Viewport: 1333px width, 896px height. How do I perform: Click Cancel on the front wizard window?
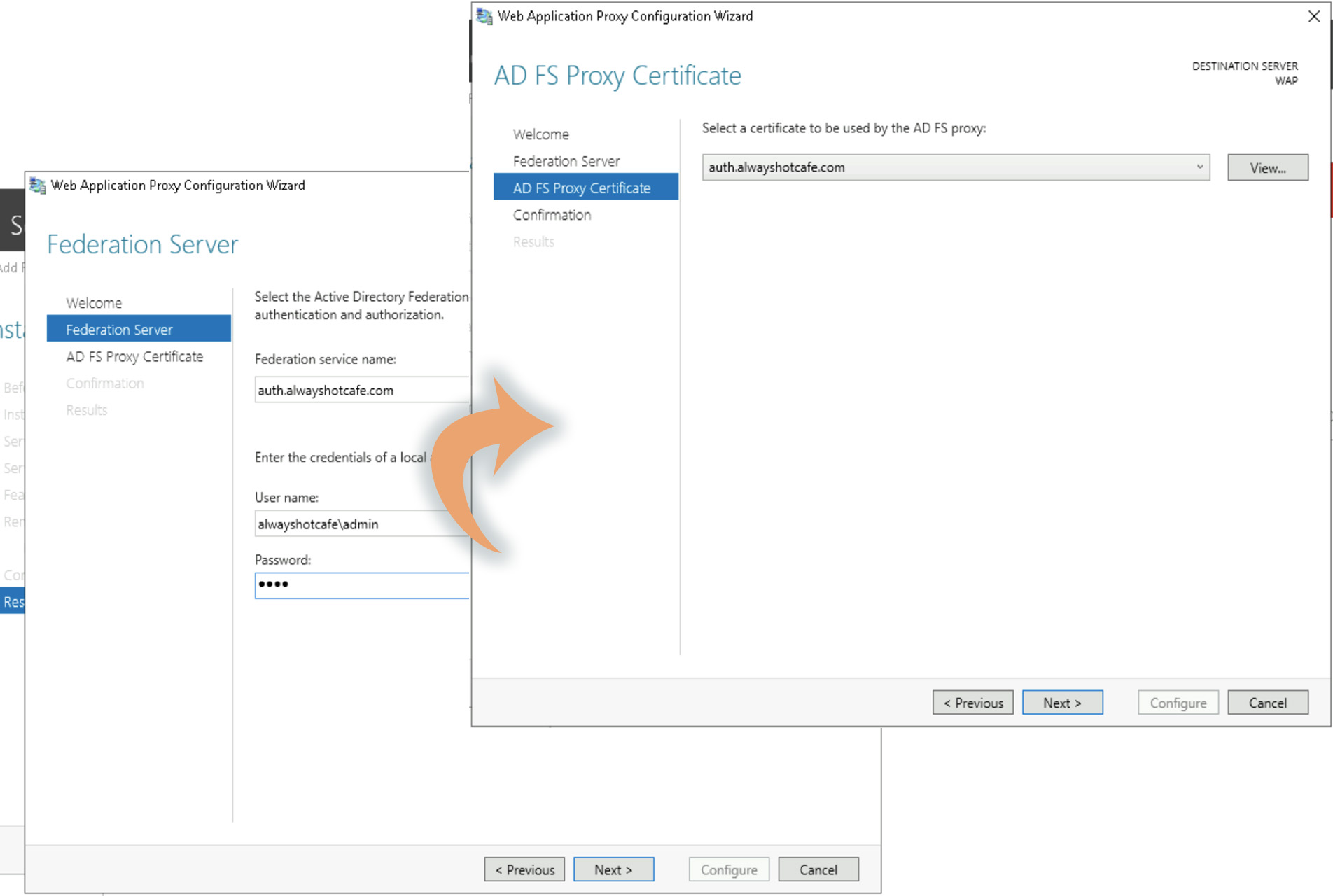[x=1267, y=702]
